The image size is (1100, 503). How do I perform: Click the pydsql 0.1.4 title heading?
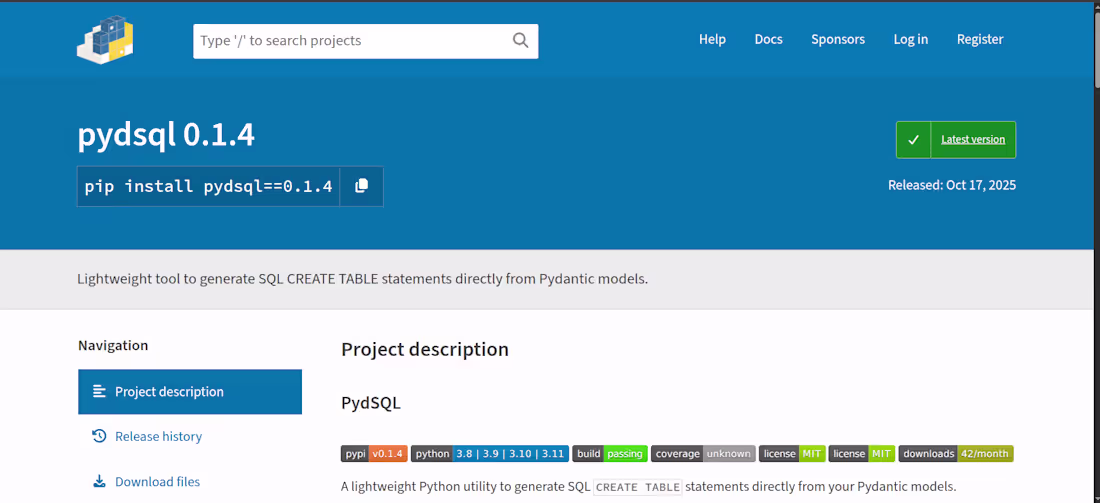[166, 136]
